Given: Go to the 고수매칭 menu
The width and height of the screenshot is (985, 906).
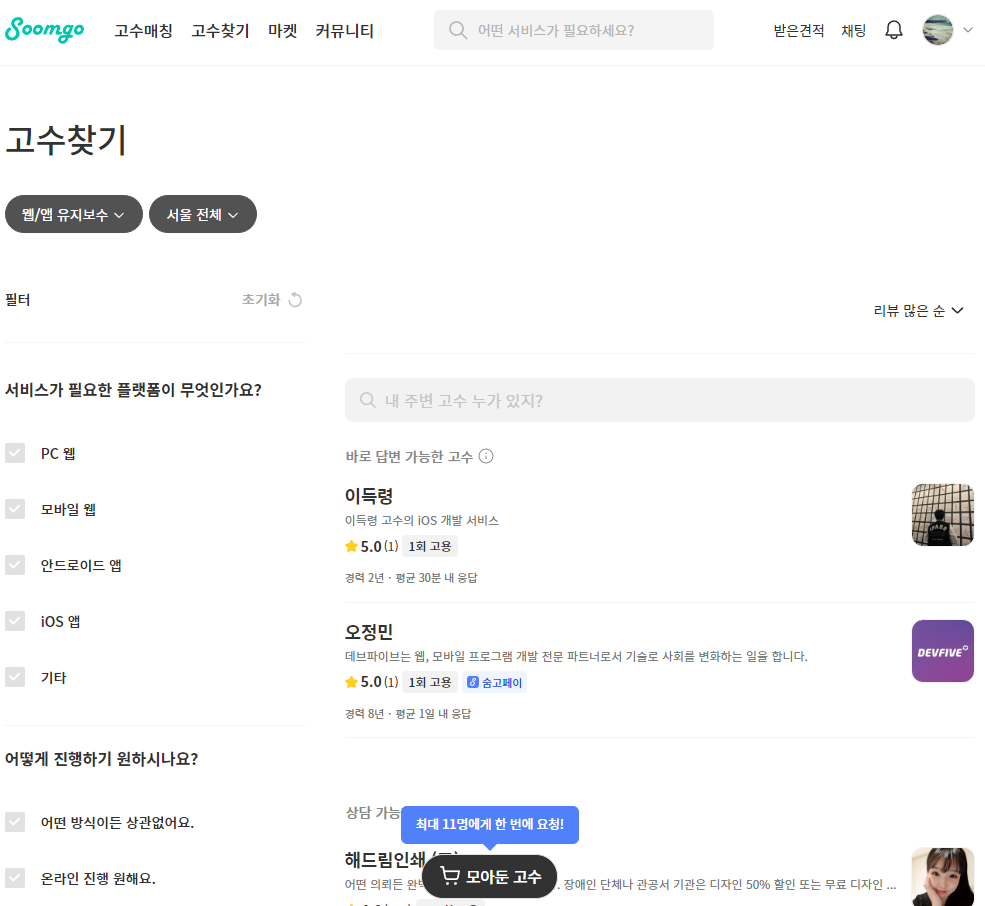Looking at the screenshot, I should (143, 31).
